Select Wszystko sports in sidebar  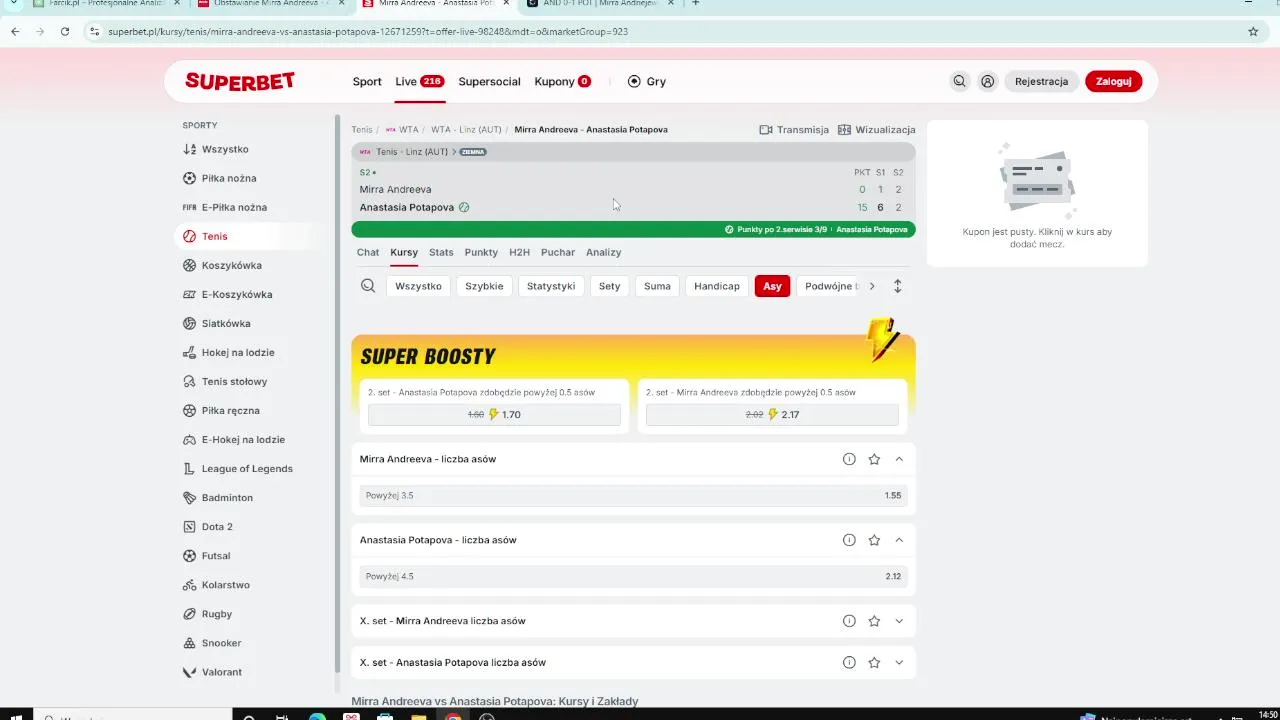tap(216, 149)
